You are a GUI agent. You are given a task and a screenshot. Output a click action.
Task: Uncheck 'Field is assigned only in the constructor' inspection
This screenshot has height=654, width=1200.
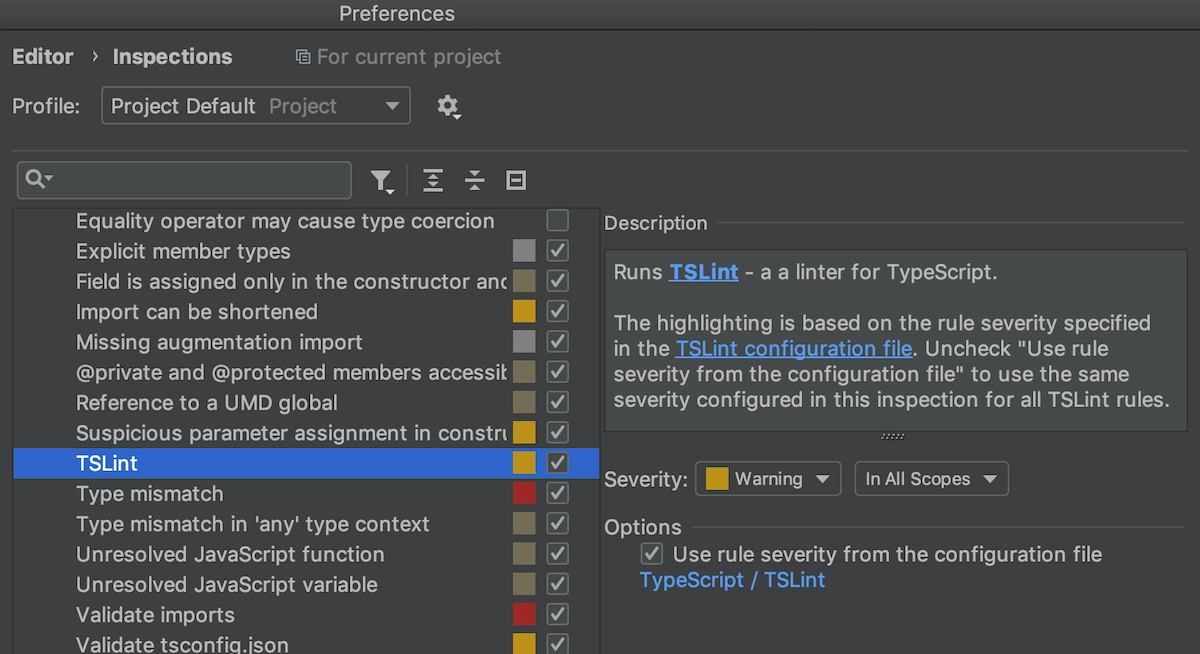pos(558,281)
